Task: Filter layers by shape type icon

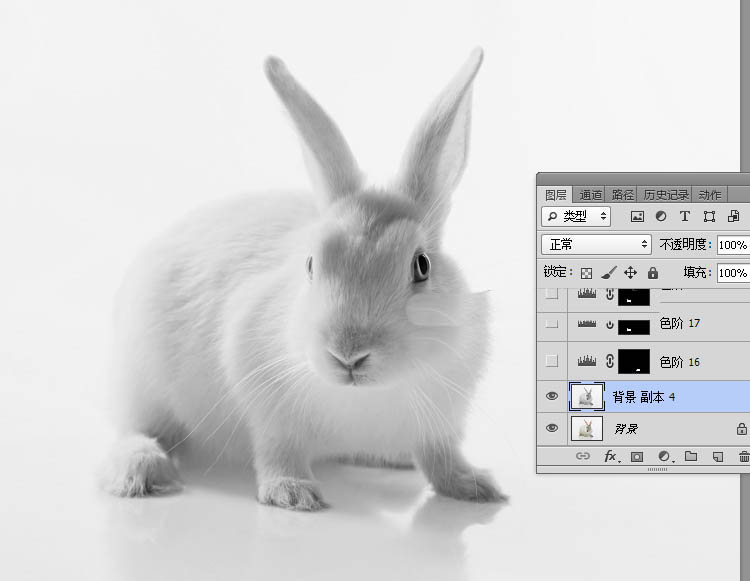Action: (709, 217)
